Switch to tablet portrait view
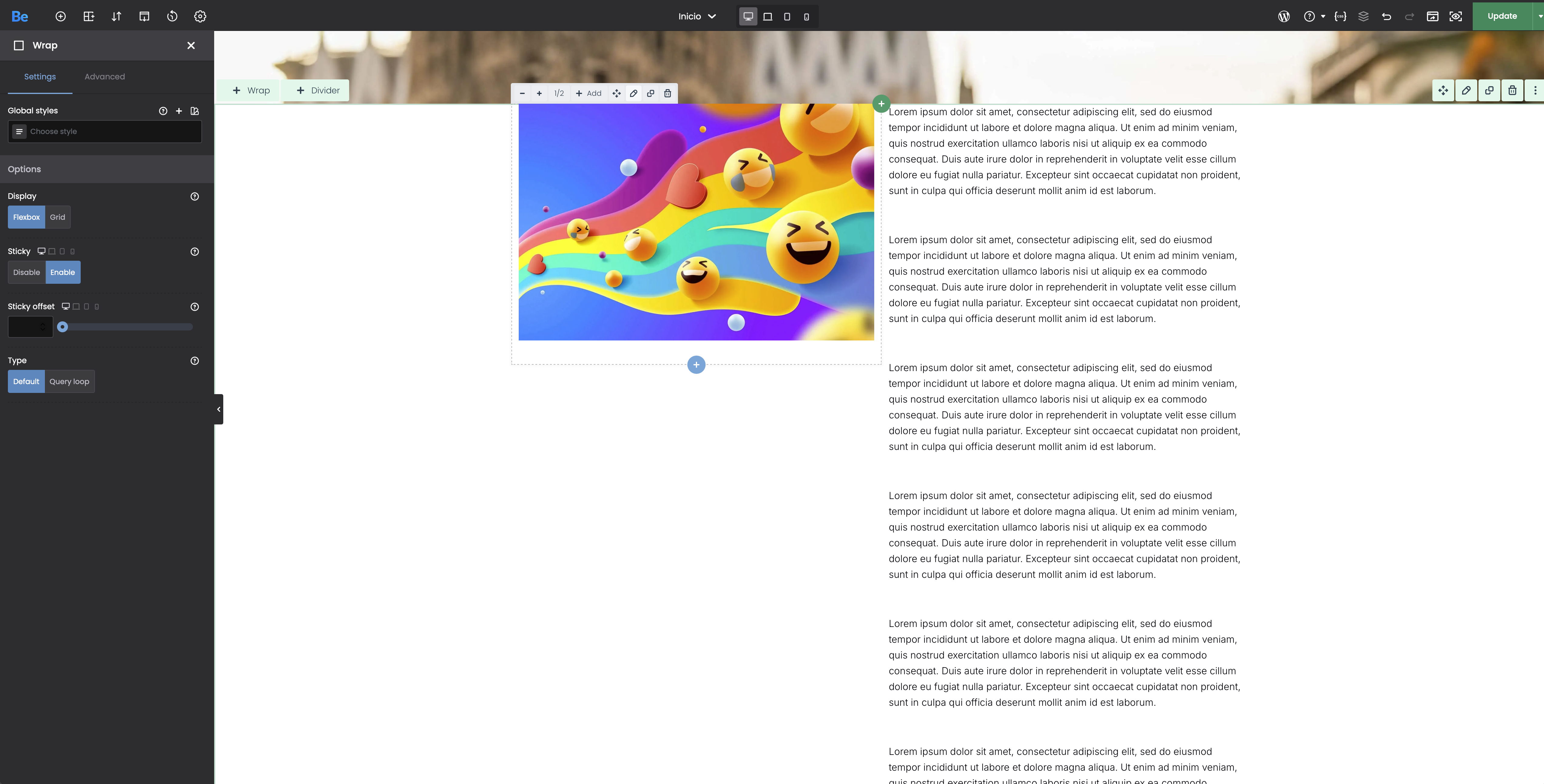The width and height of the screenshot is (1544, 784). pos(787,16)
